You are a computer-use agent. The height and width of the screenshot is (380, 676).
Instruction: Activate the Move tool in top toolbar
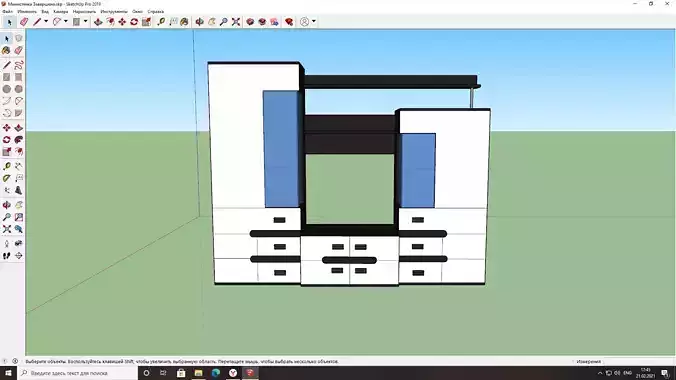point(122,22)
